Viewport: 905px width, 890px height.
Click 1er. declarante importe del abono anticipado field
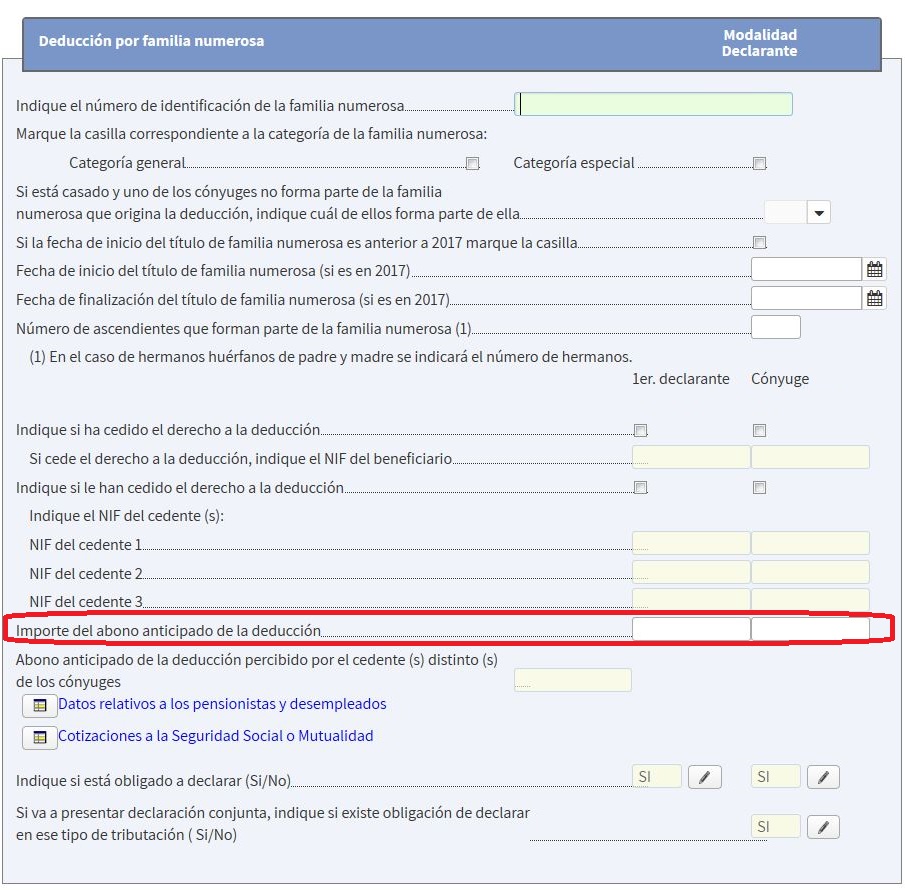tap(691, 630)
